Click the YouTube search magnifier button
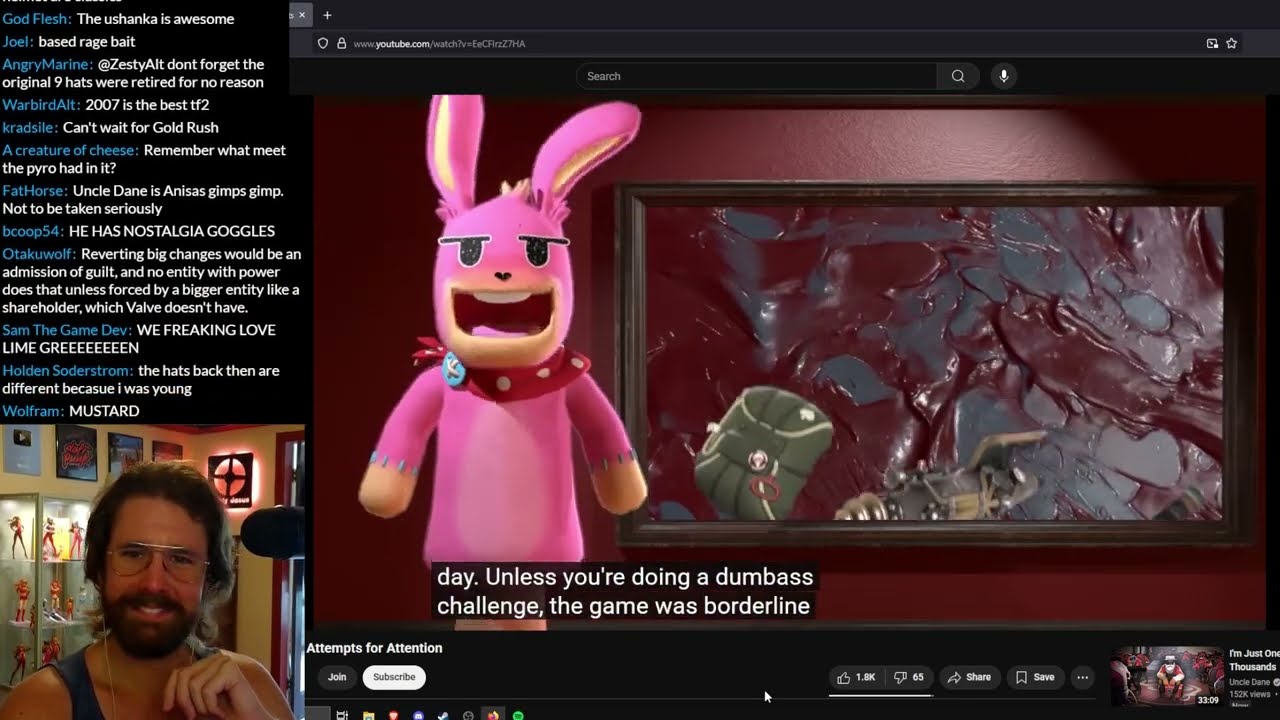Screen dimensions: 1280x720 [958, 76]
